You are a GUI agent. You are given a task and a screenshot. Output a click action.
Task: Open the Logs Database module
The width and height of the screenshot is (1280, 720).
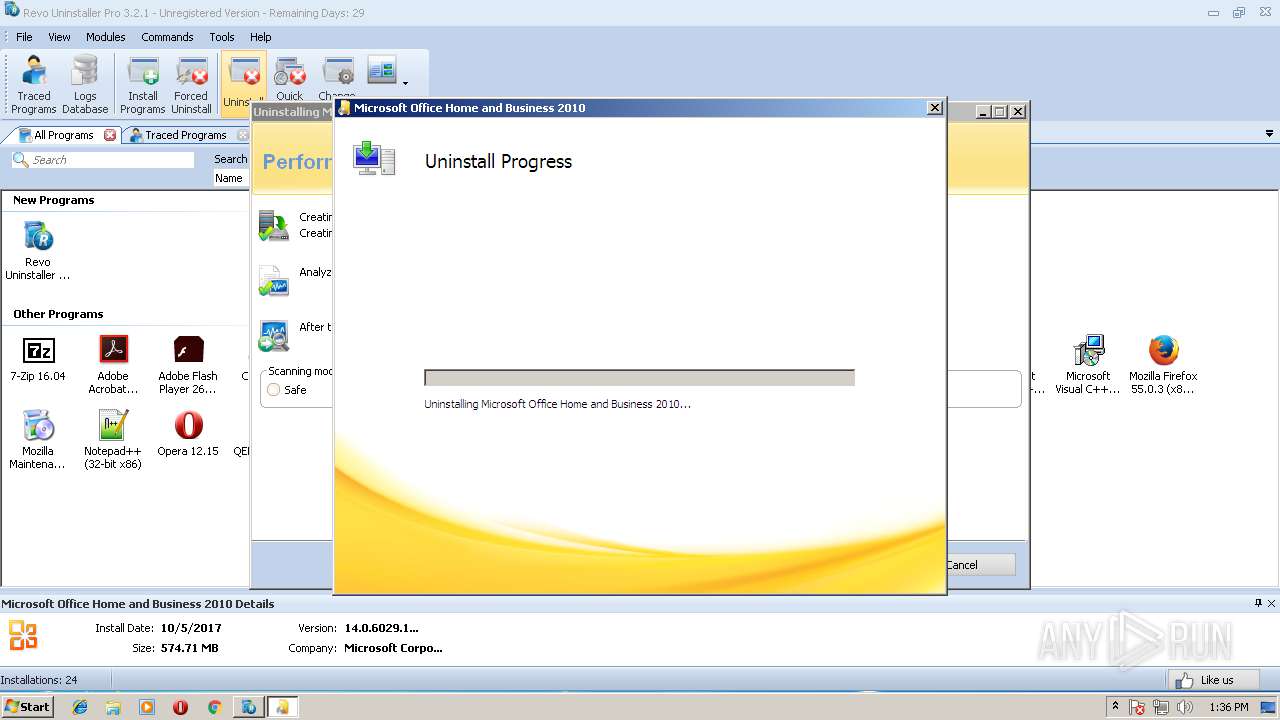tap(85, 85)
